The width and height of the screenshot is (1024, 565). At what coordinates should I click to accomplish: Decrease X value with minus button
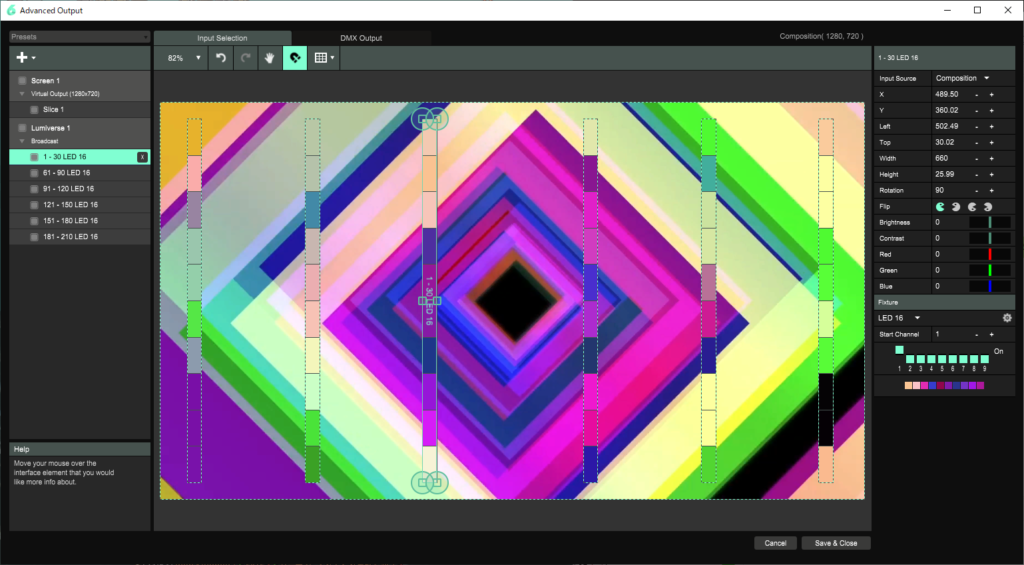click(x=977, y=95)
